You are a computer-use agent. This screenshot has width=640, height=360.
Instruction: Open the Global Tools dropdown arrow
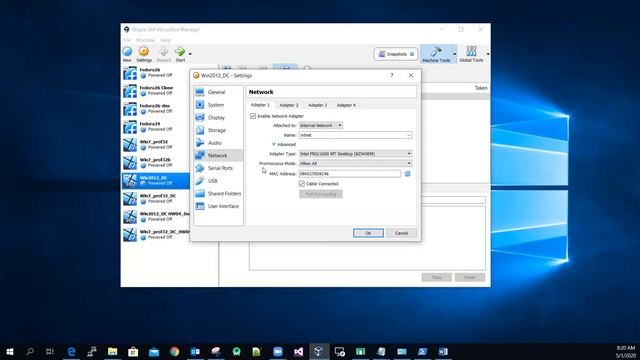click(x=487, y=54)
